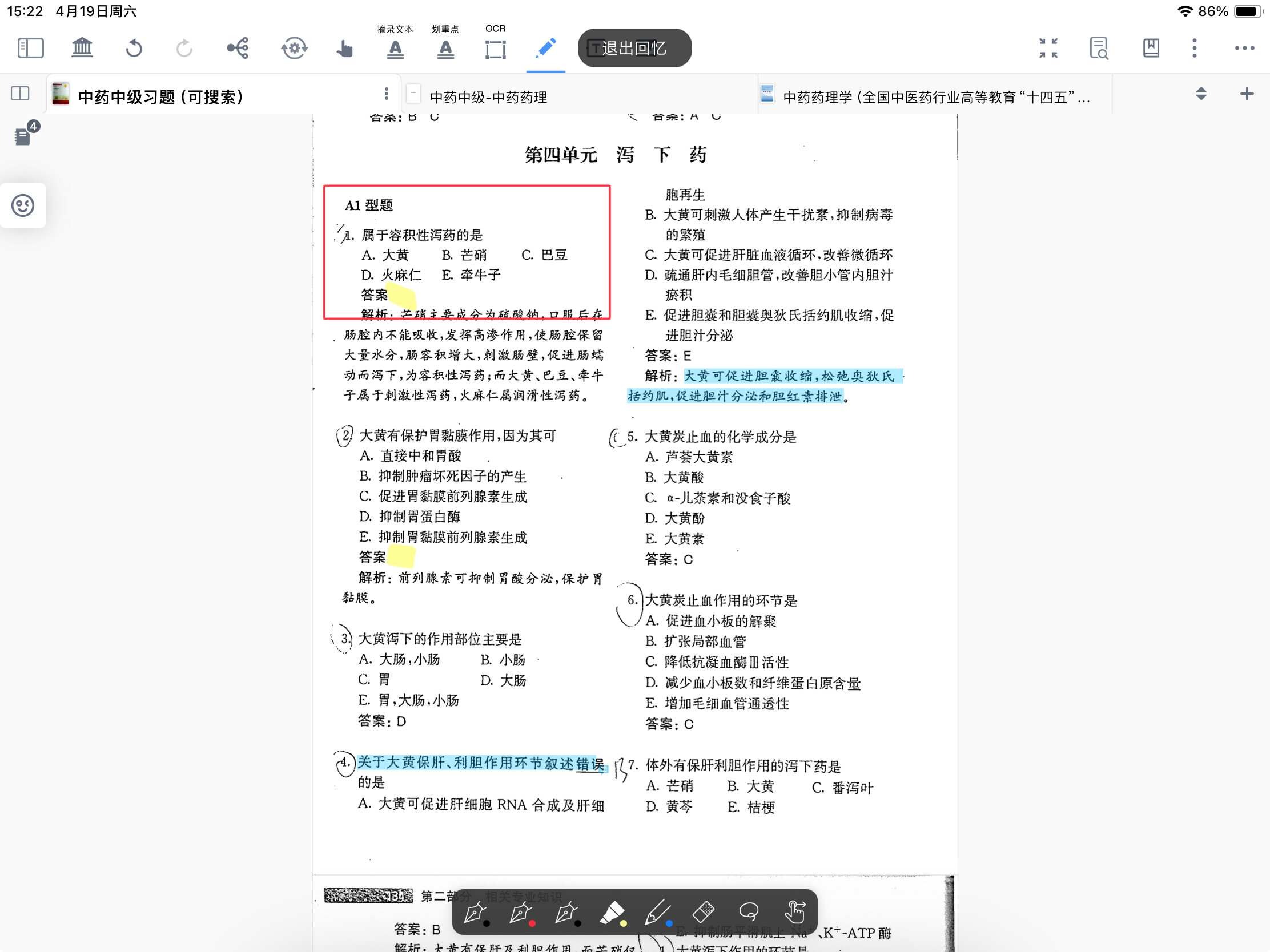Open the horizontal ellipsis menu

pos(1244,48)
